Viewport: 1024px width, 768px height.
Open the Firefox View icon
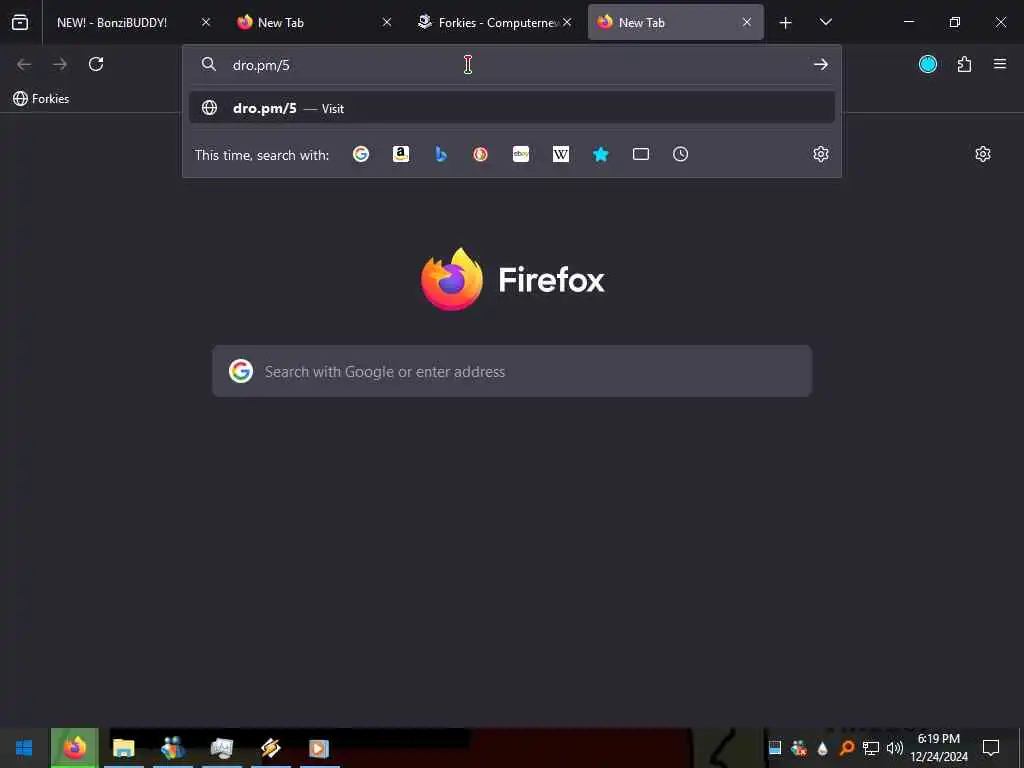pos(20,22)
